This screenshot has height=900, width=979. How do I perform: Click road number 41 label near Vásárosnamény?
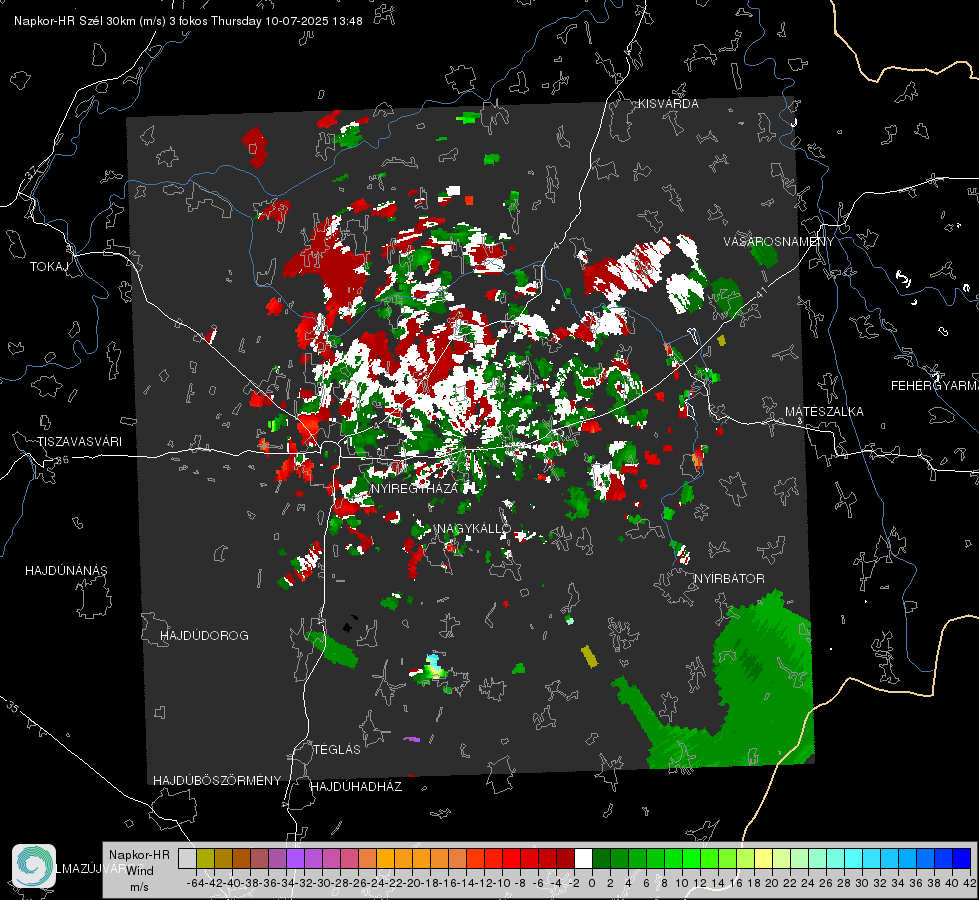tap(760, 294)
